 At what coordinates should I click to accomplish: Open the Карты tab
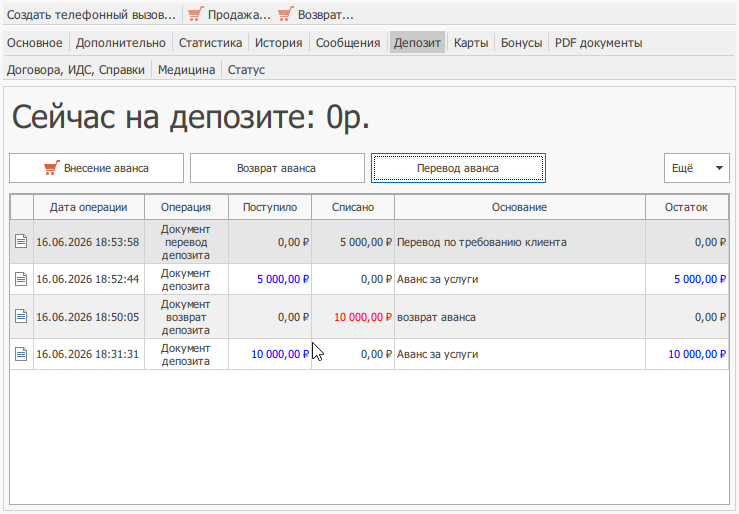[x=471, y=43]
